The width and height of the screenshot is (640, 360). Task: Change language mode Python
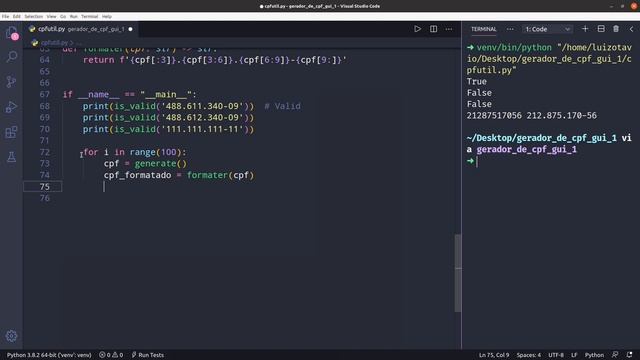point(594,355)
